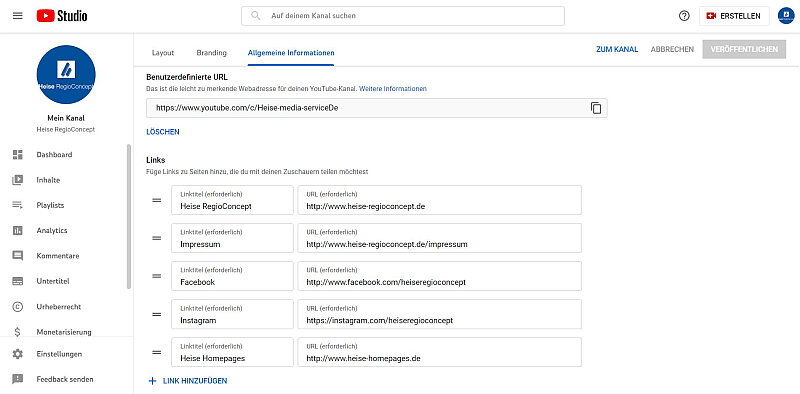The height and width of the screenshot is (394, 800).
Task: Click the Einstellungen gear icon
Action: (18, 354)
